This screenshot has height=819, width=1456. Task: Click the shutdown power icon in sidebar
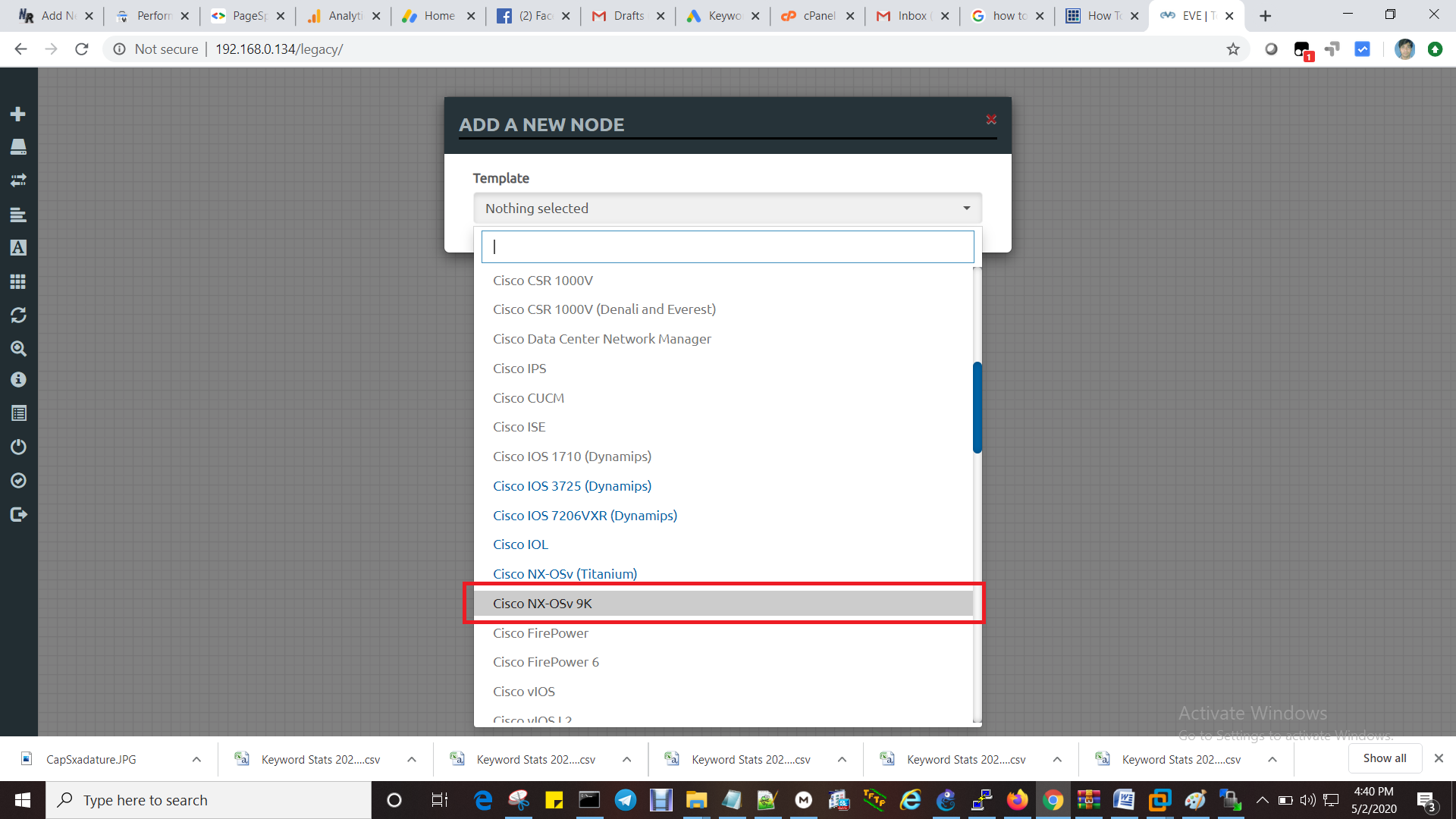click(x=18, y=447)
